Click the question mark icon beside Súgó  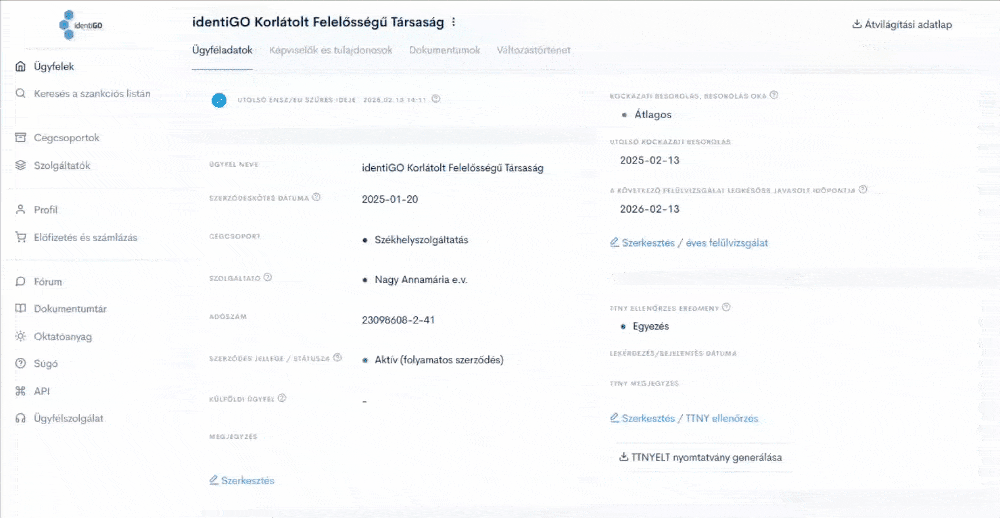coord(20,364)
